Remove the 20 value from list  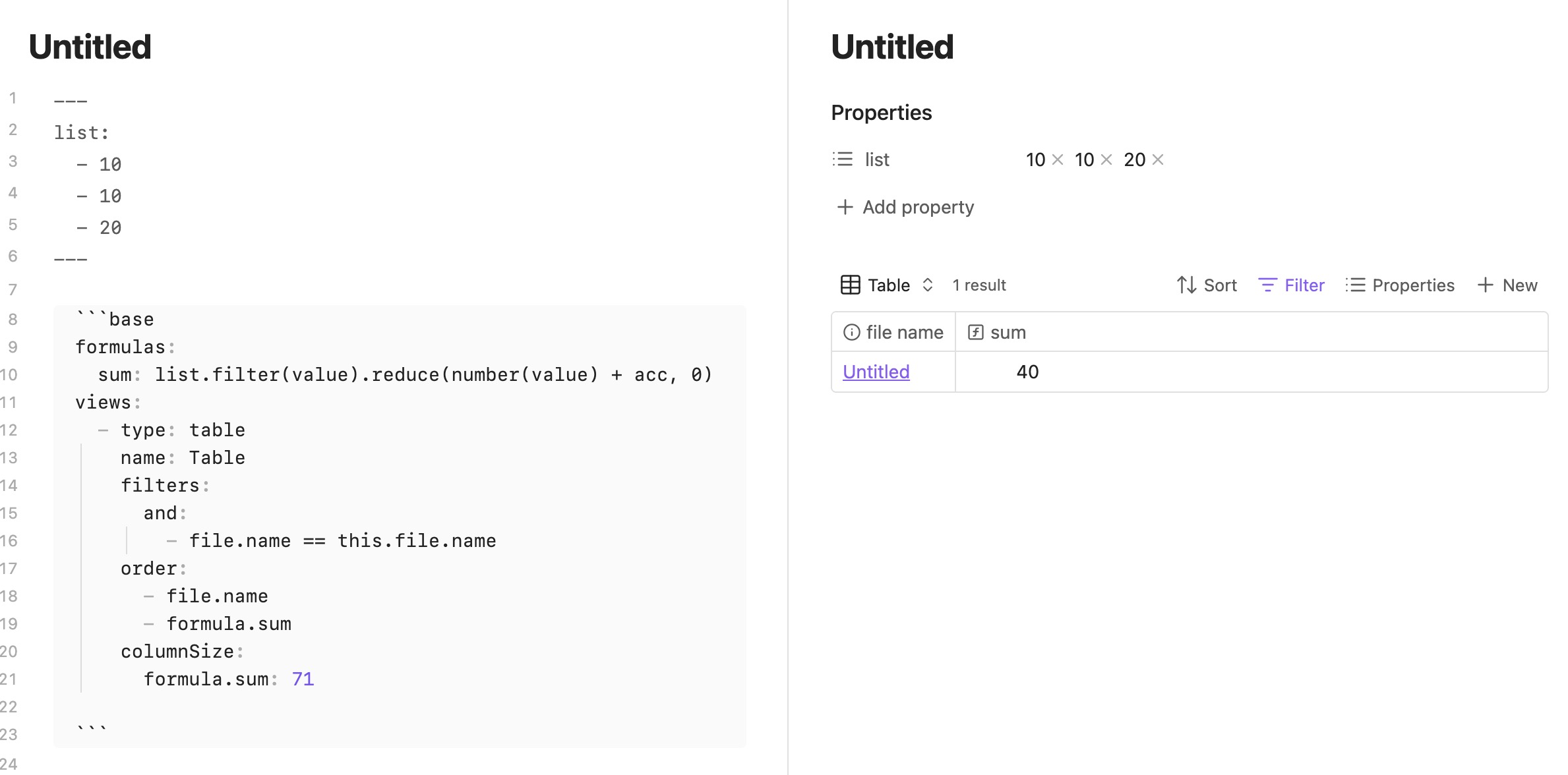1158,159
